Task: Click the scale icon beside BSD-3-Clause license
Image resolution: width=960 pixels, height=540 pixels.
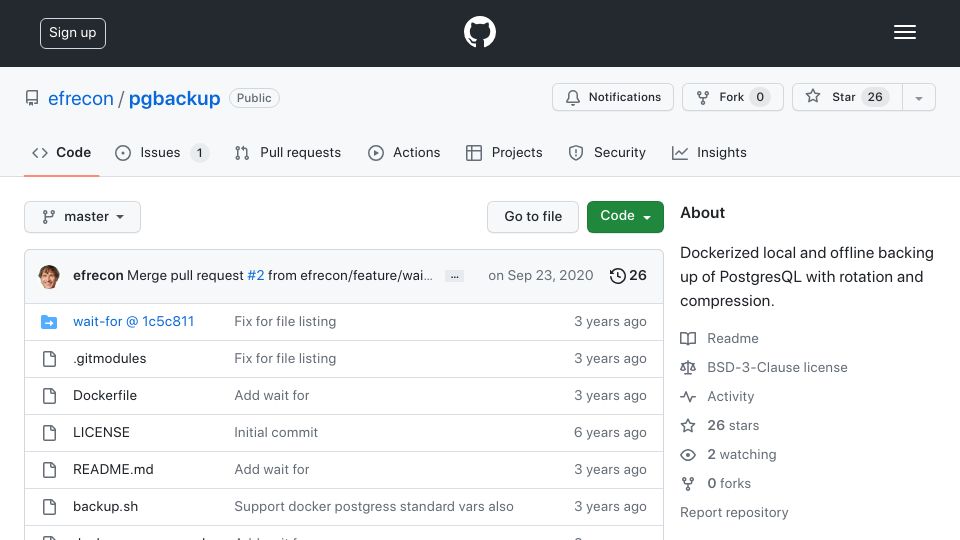Action: (688, 367)
